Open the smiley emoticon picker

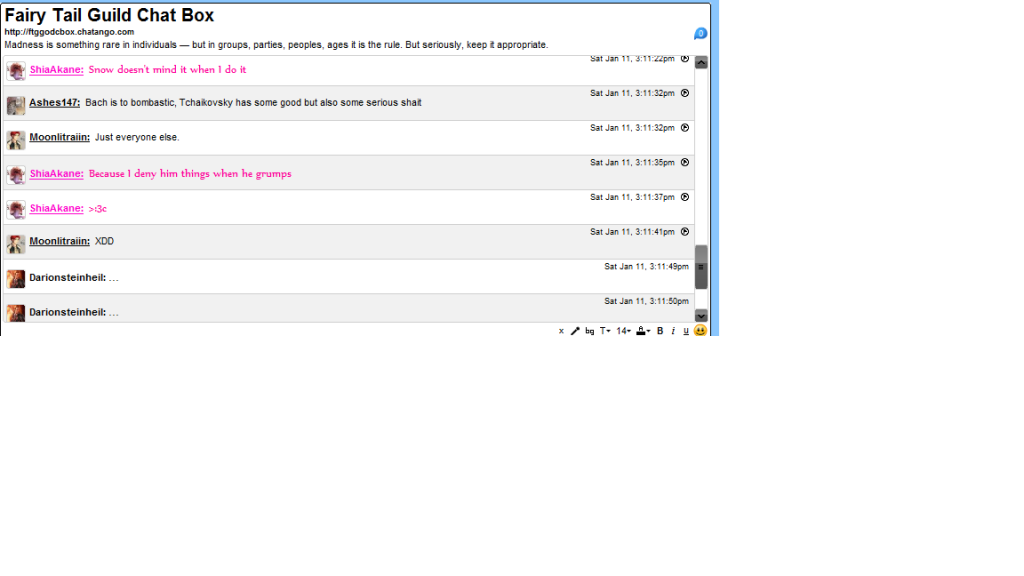point(700,331)
